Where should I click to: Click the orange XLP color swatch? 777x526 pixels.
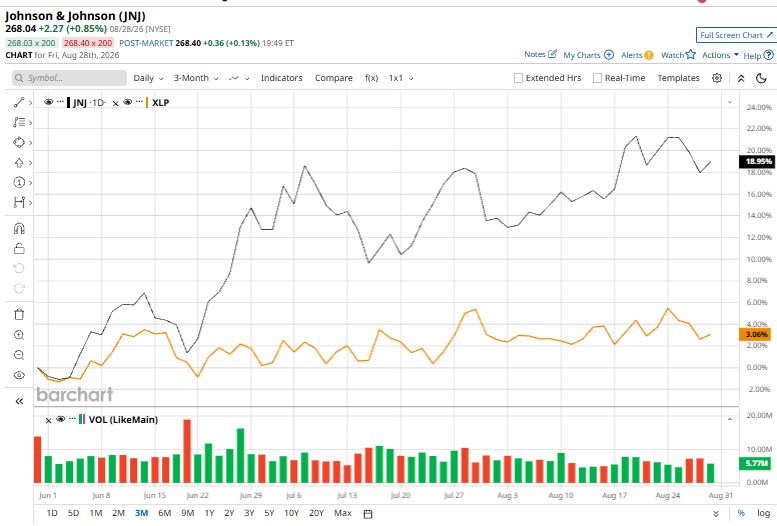(147, 102)
